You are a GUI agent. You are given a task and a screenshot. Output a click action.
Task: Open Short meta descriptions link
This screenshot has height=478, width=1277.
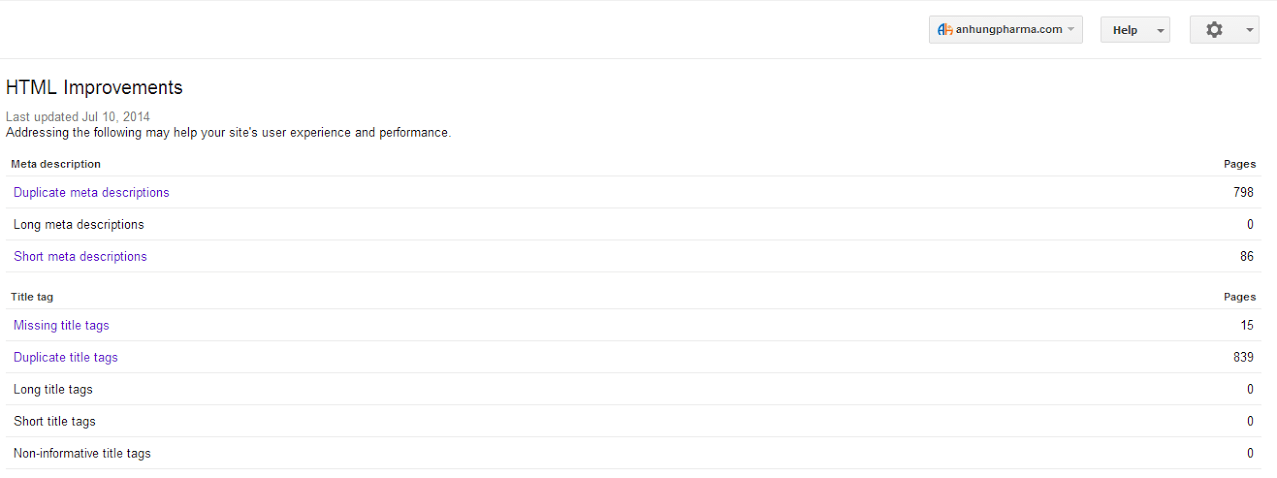(80, 257)
